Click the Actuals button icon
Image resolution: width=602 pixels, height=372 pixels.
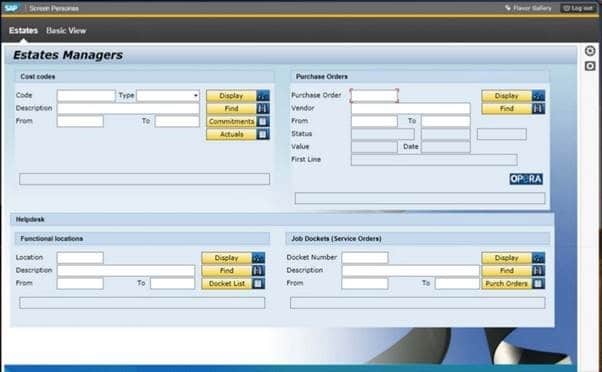click(x=263, y=134)
